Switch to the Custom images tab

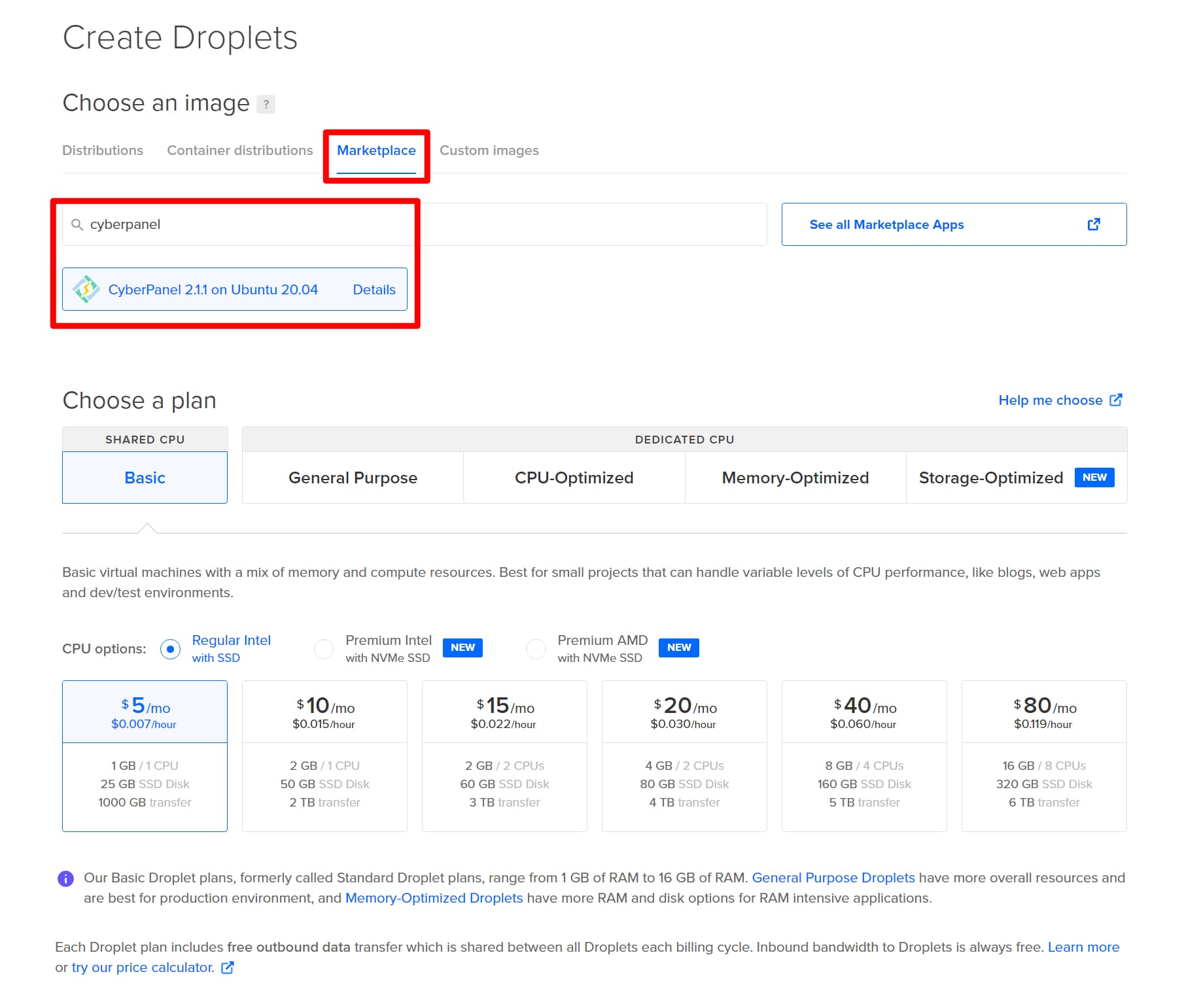click(489, 150)
